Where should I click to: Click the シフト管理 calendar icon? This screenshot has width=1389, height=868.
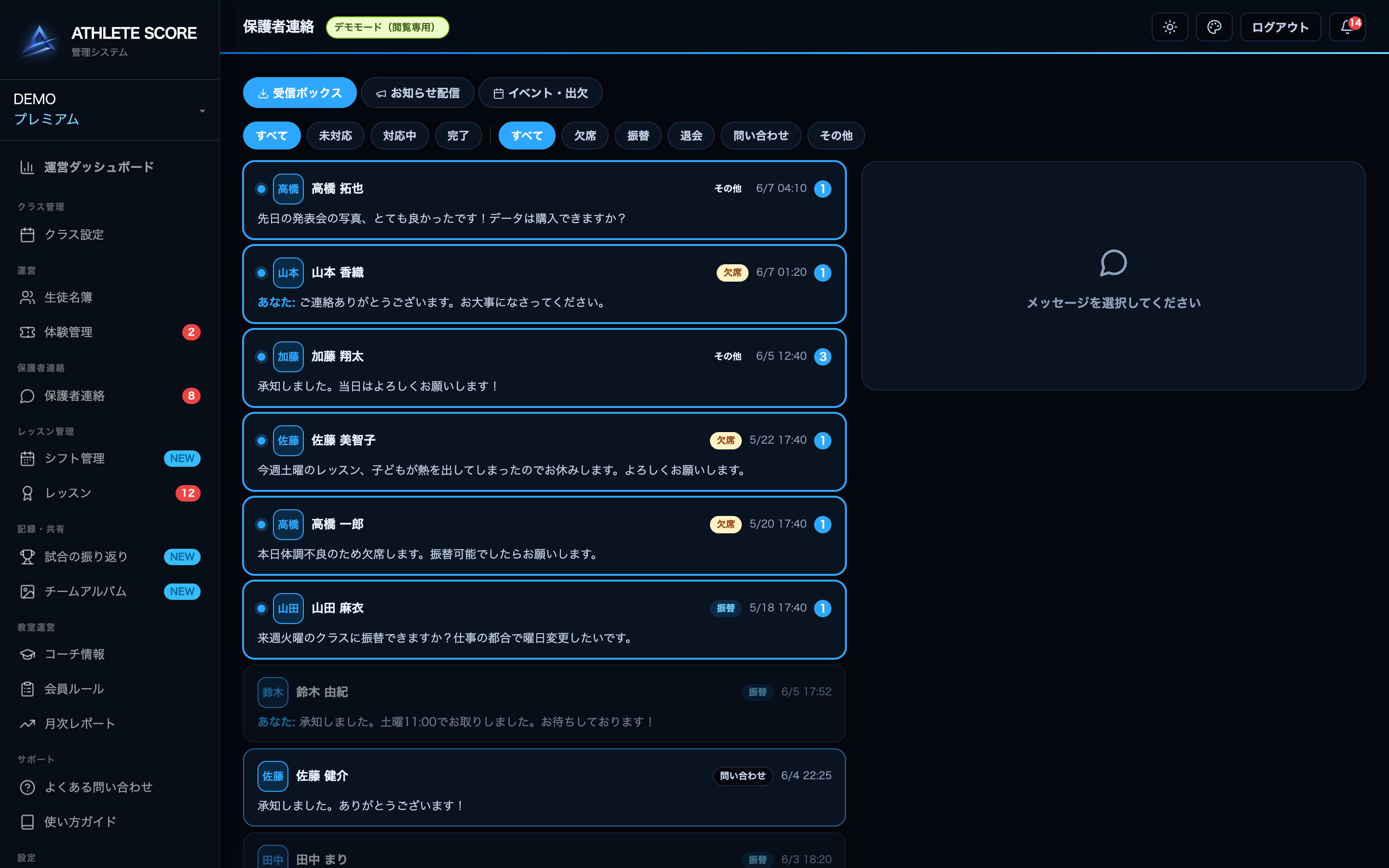(27, 459)
